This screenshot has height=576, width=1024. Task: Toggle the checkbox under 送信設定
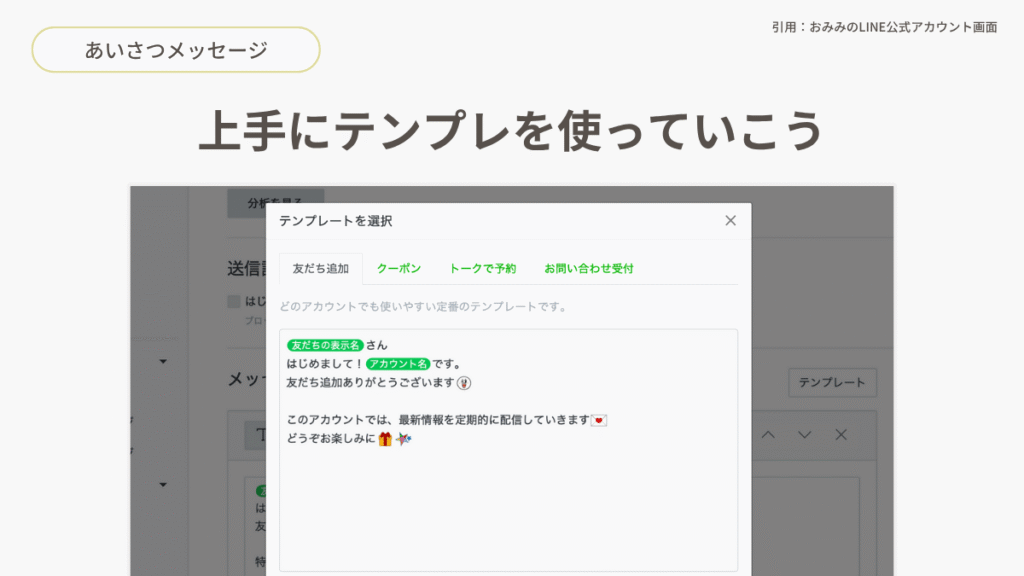pos(233,301)
